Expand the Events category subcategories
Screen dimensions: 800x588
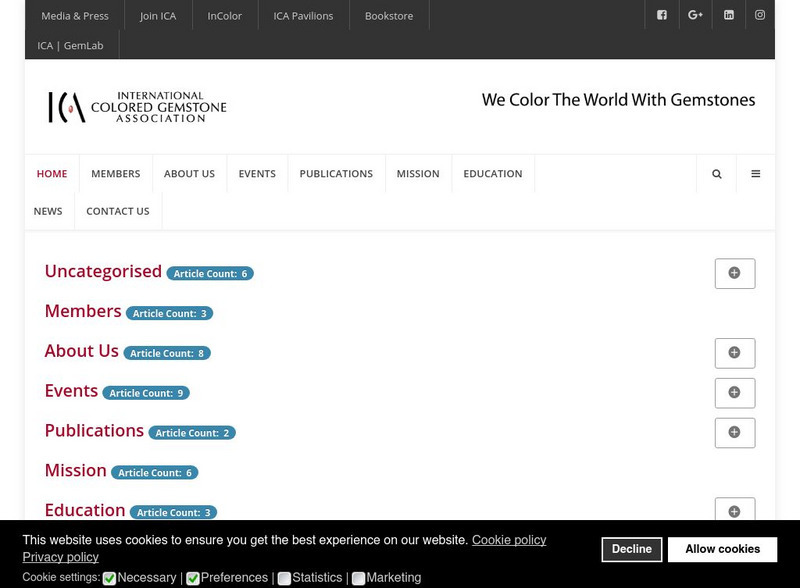point(735,393)
